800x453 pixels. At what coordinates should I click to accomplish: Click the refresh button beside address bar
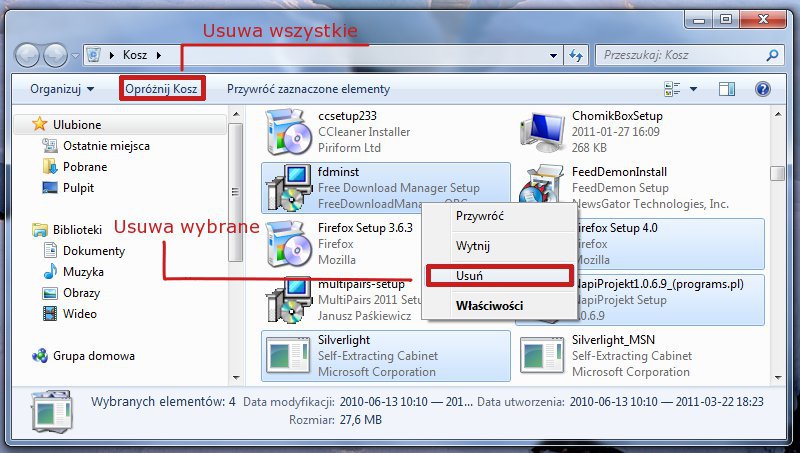coord(576,55)
